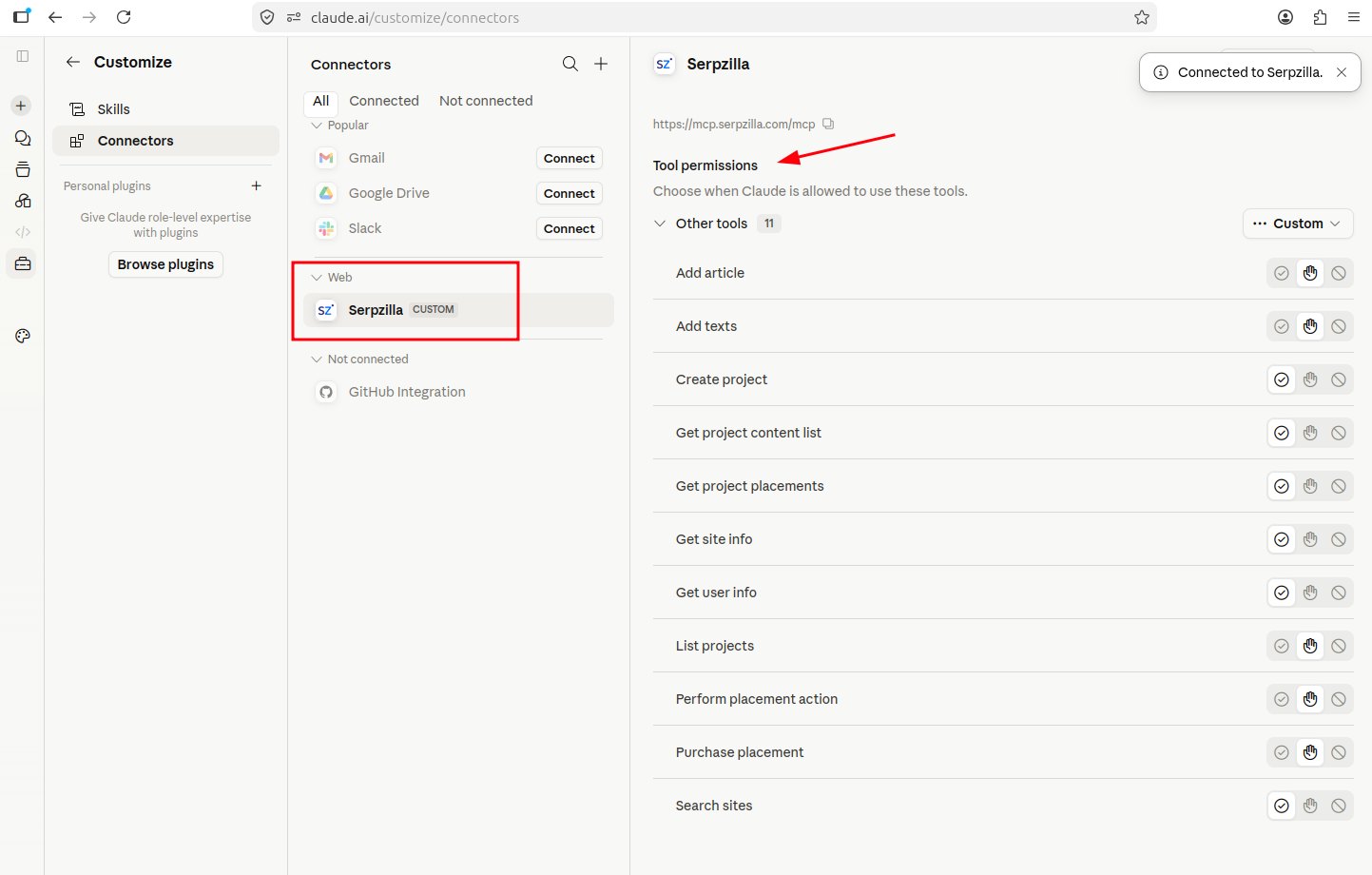Open the Custom permissions dropdown
The width and height of the screenshot is (1372, 875).
click(1298, 224)
